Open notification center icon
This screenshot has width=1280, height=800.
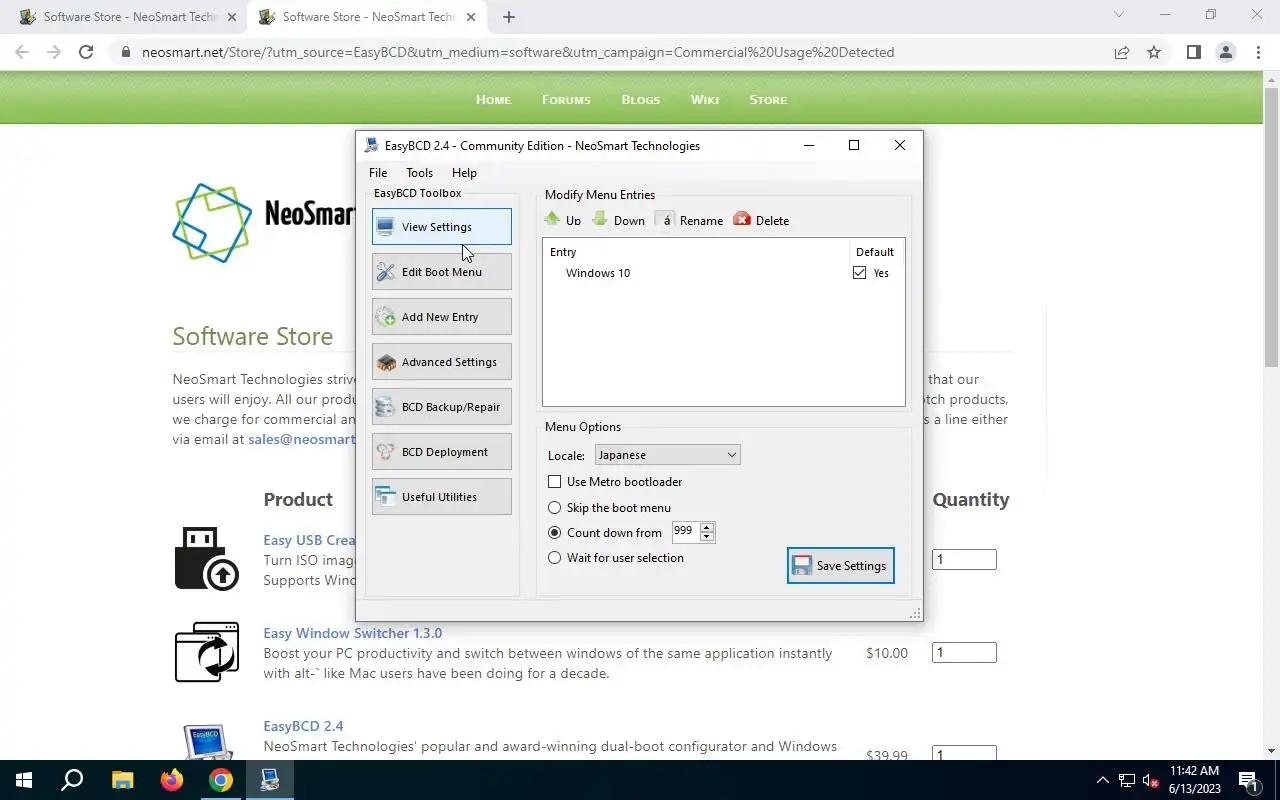click(x=1248, y=780)
